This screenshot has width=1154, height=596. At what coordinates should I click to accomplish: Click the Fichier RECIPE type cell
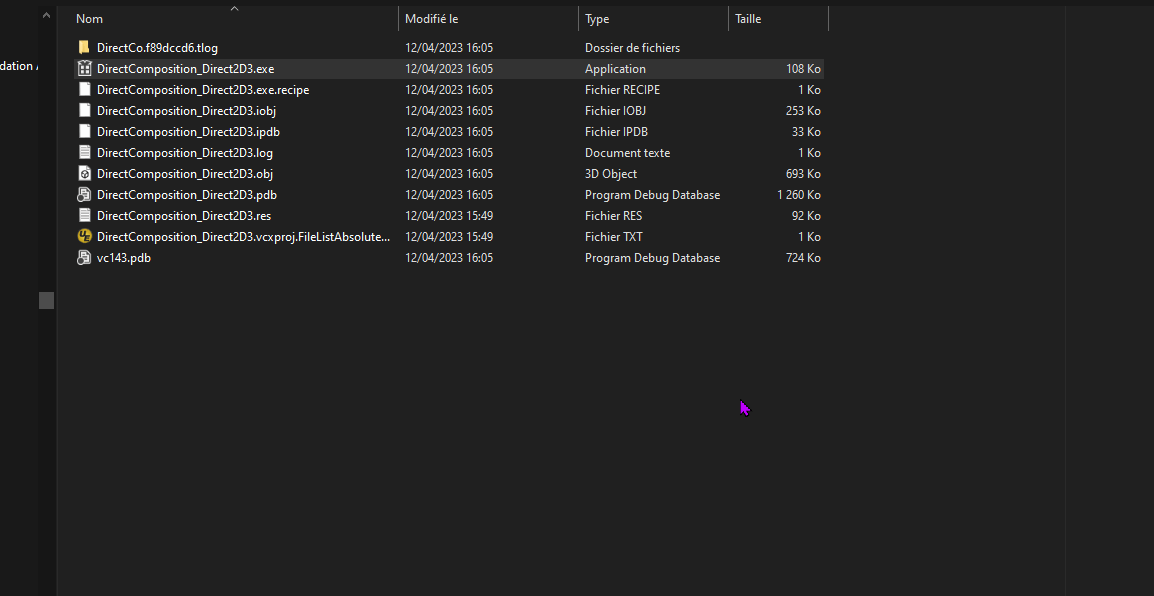click(623, 90)
